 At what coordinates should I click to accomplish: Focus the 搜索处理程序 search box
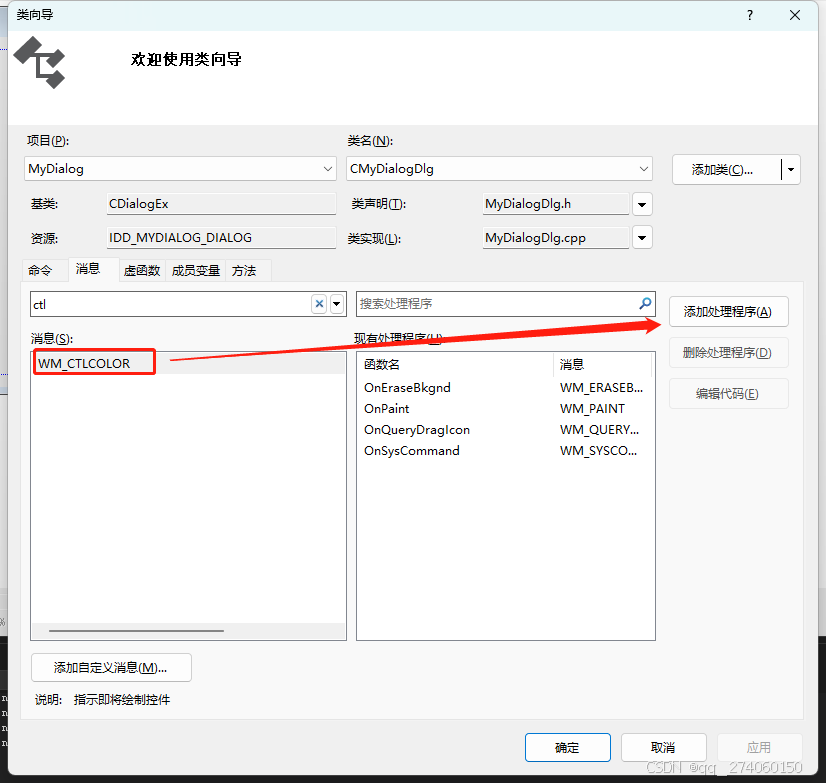497,304
